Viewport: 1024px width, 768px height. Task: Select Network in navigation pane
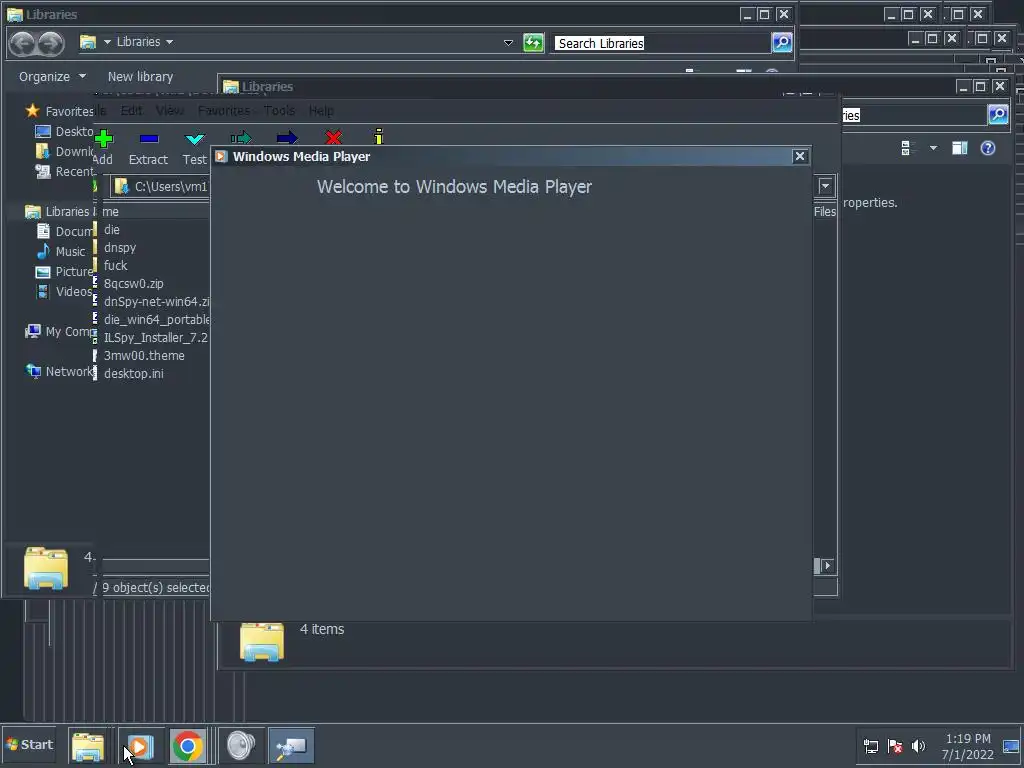(x=60, y=372)
